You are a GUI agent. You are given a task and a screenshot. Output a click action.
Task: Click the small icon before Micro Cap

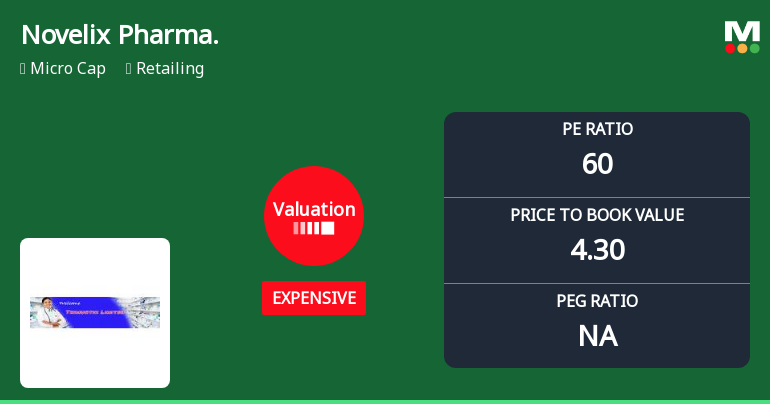pyautogui.click(x=23, y=69)
